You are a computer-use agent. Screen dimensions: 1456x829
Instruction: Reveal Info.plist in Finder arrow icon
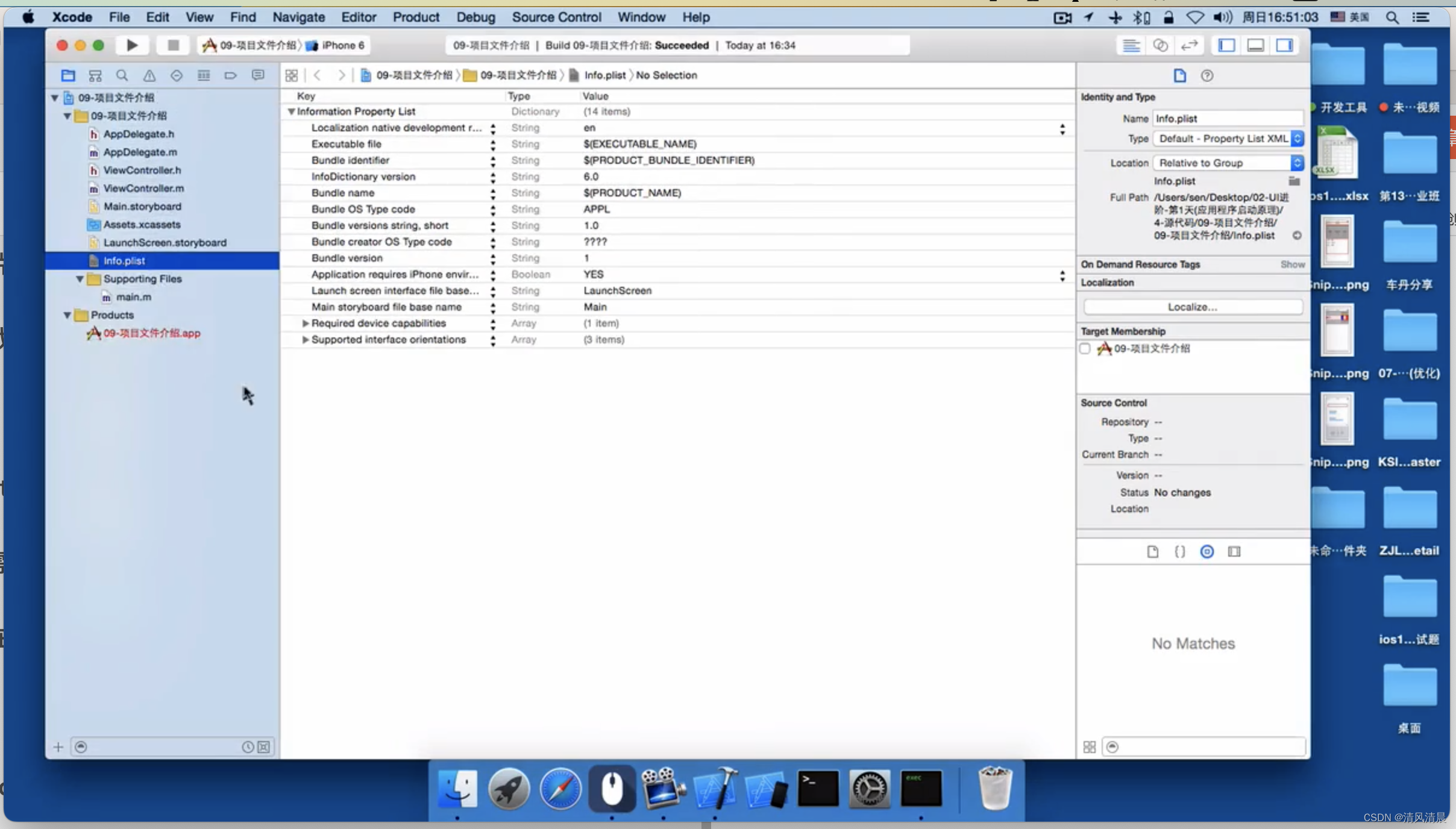tap(1297, 236)
